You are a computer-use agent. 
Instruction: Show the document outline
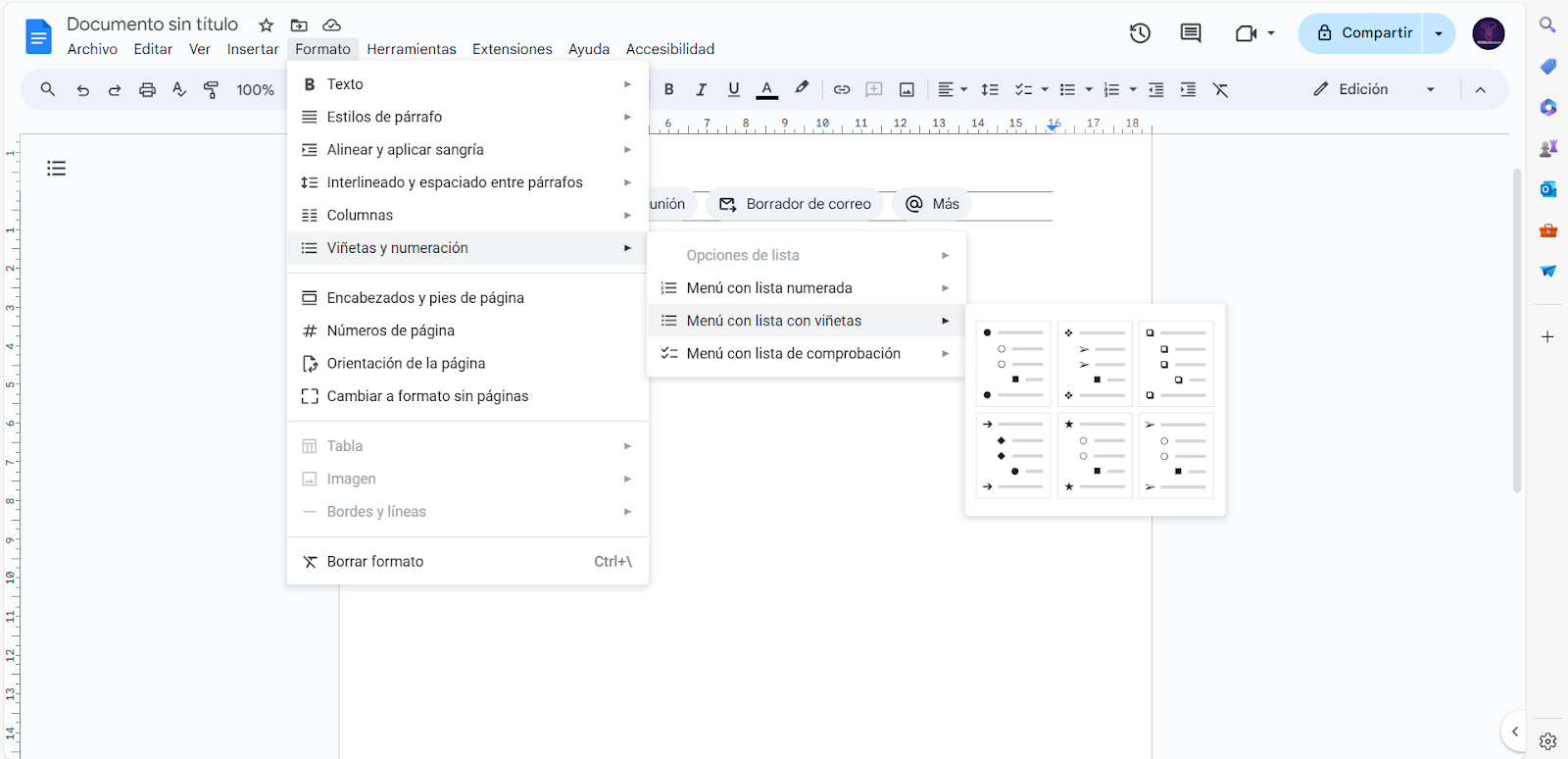click(57, 169)
